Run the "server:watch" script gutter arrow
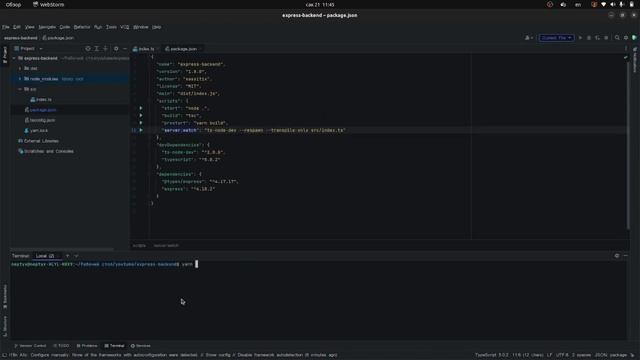The width and height of the screenshot is (640, 360). pos(141,130)
